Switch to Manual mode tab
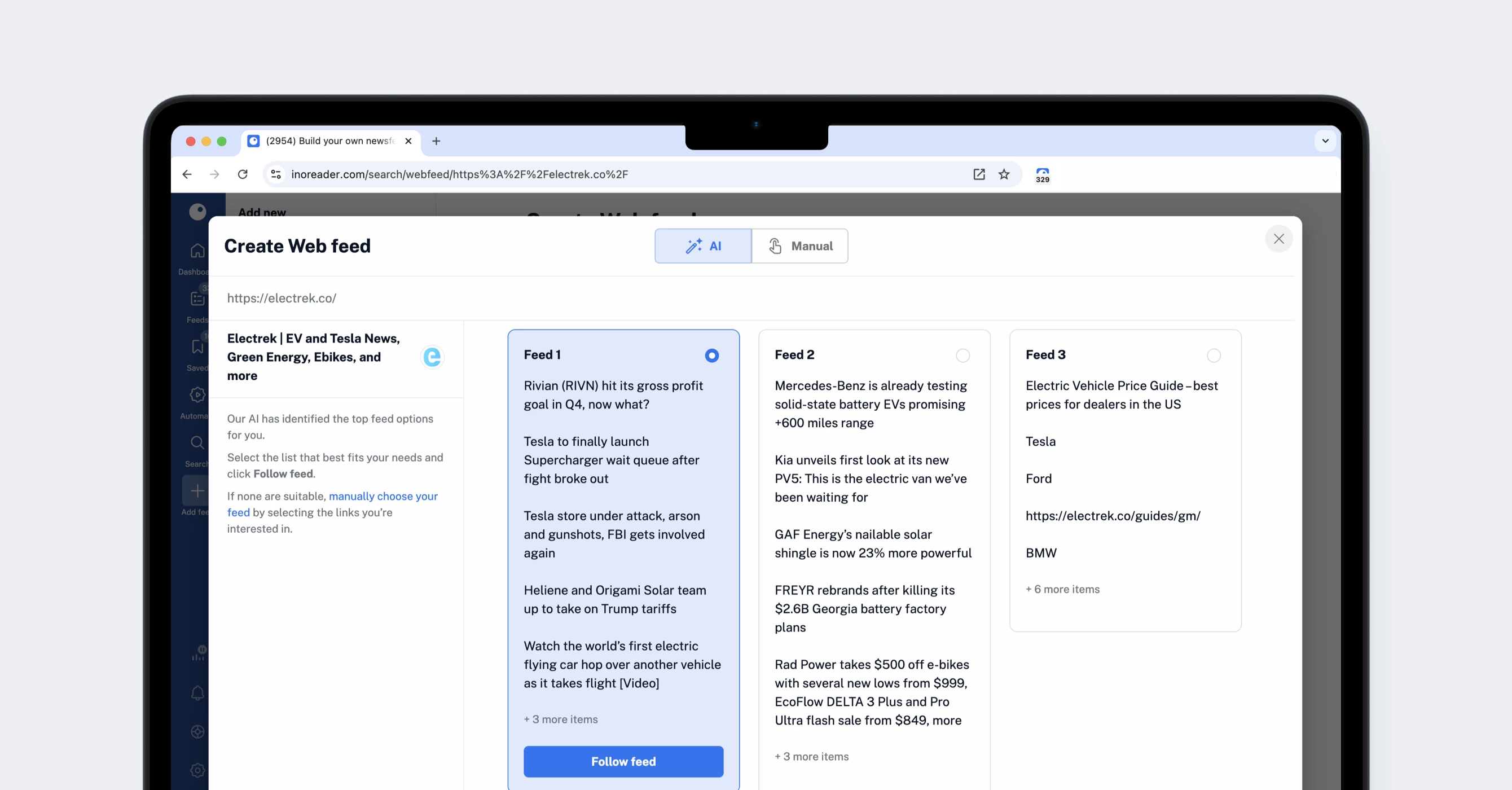Screen dimensions: 1512x790 800,246
